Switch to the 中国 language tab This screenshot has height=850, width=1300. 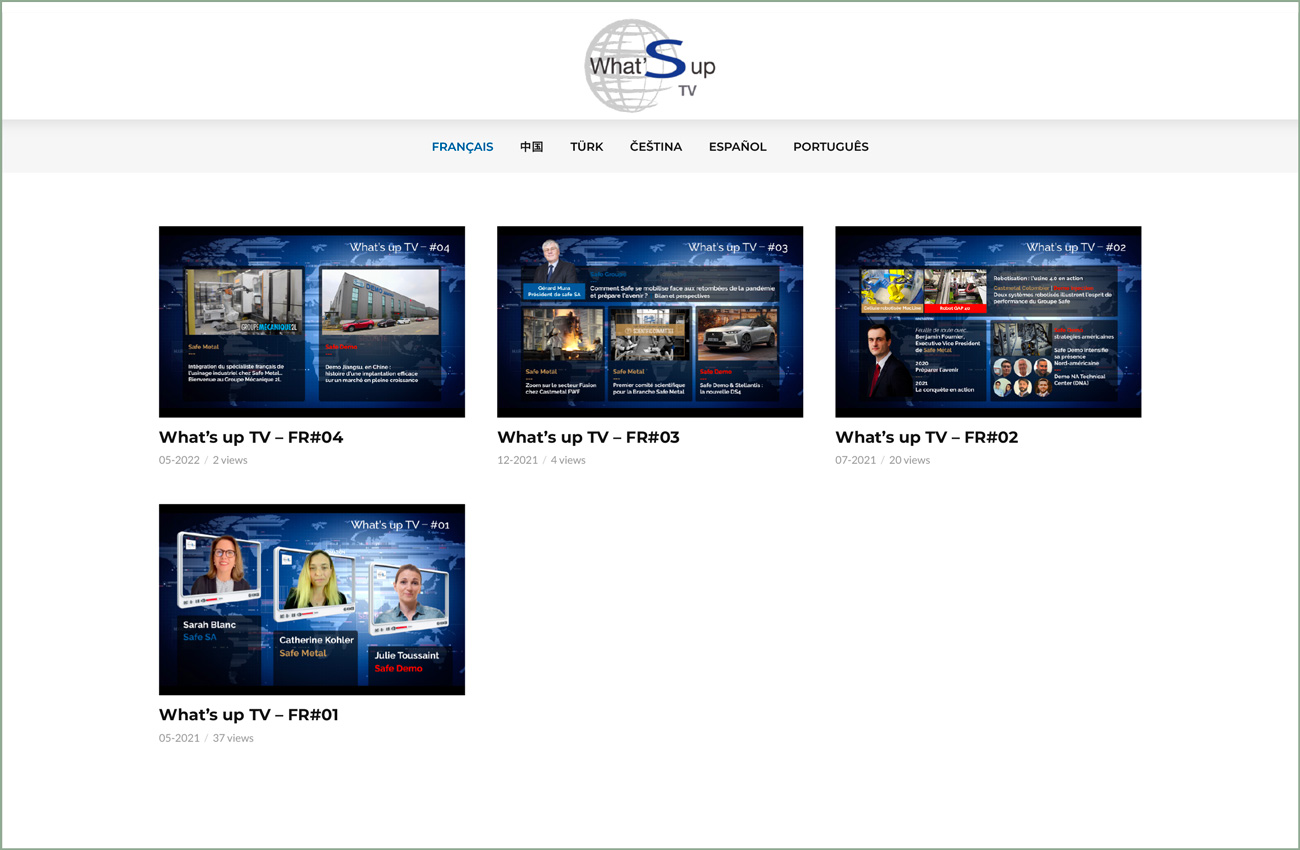532,147
